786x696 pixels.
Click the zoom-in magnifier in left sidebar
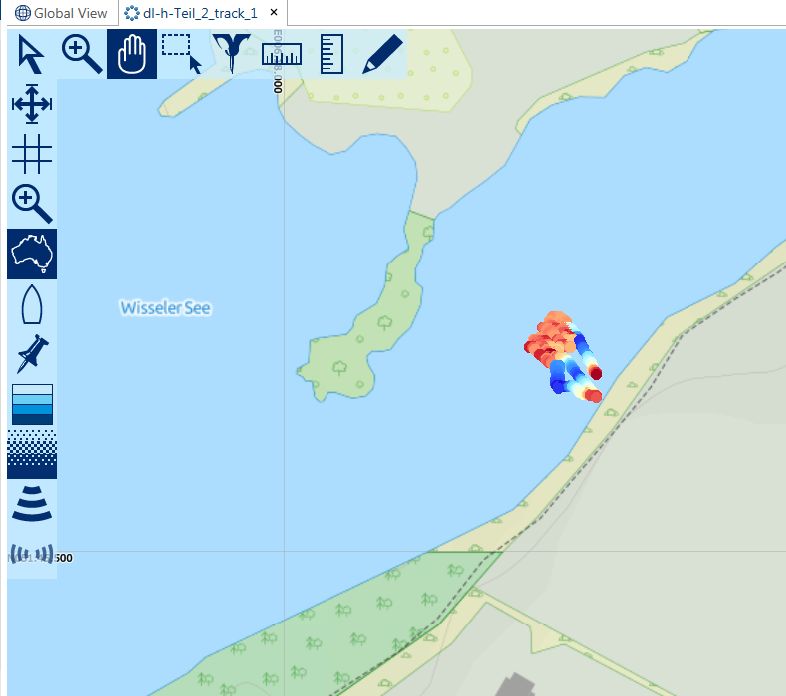[x=32, y=204]
